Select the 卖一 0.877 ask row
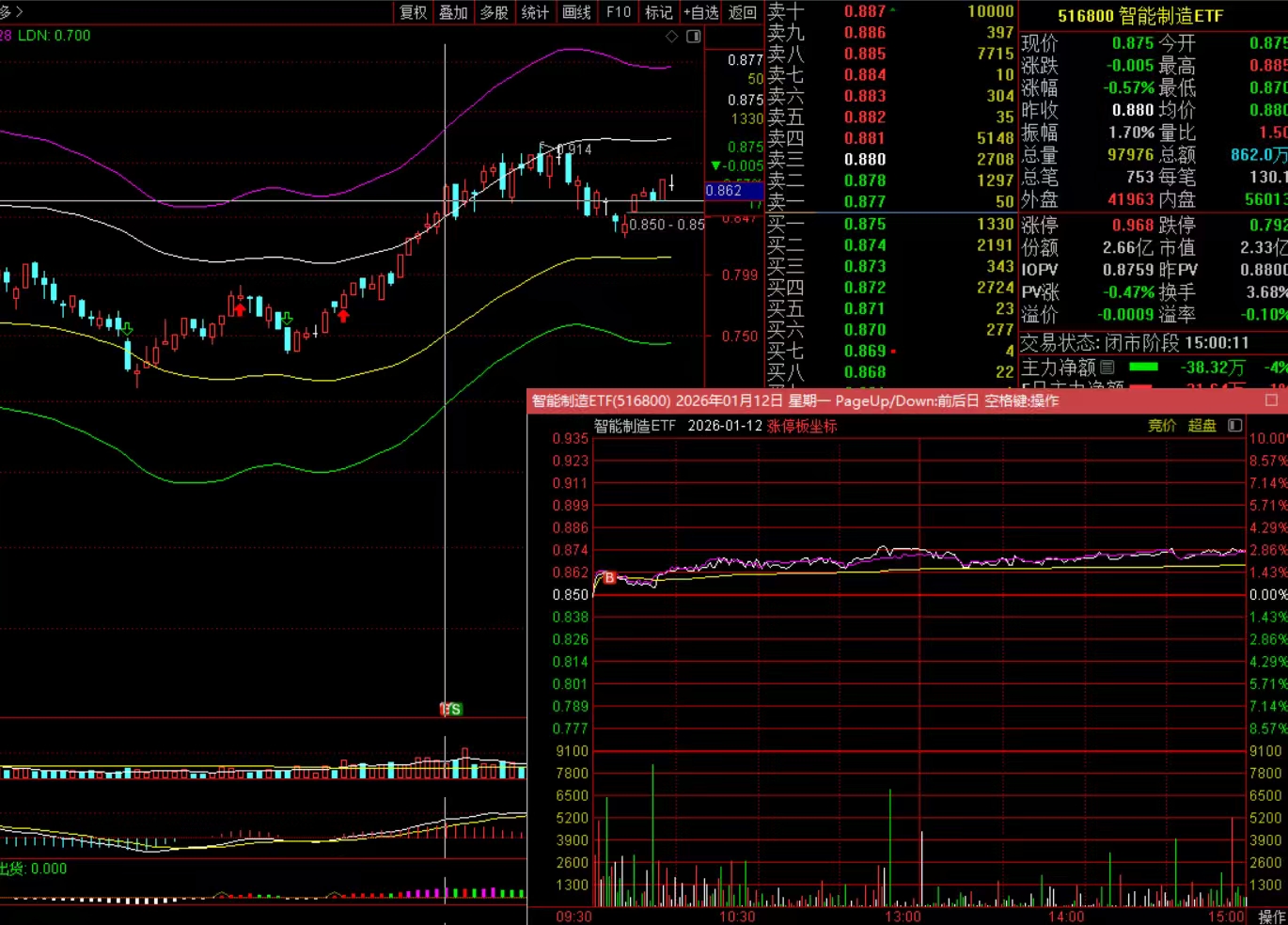1288x925 pixels. (891, 201)
